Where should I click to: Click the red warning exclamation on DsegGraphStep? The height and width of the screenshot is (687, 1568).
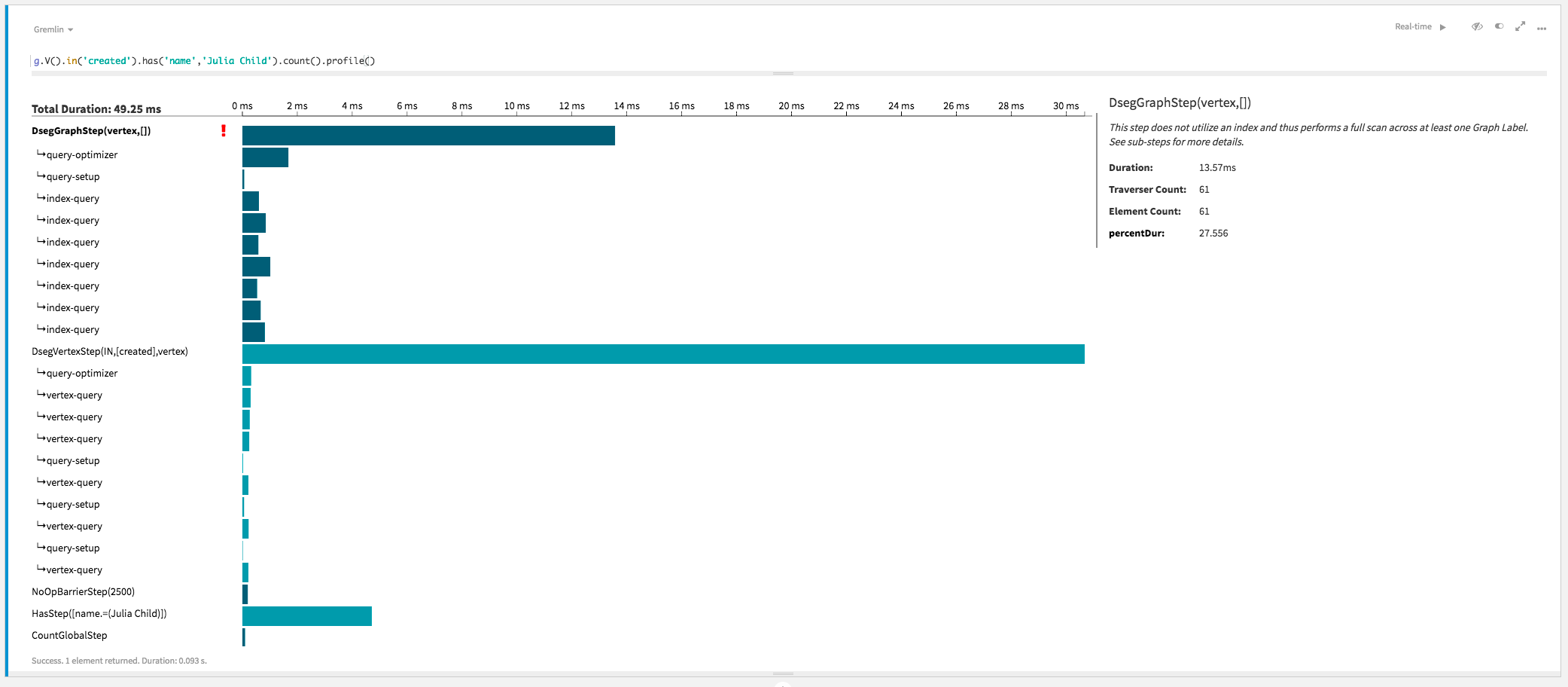tap(224, 130)
